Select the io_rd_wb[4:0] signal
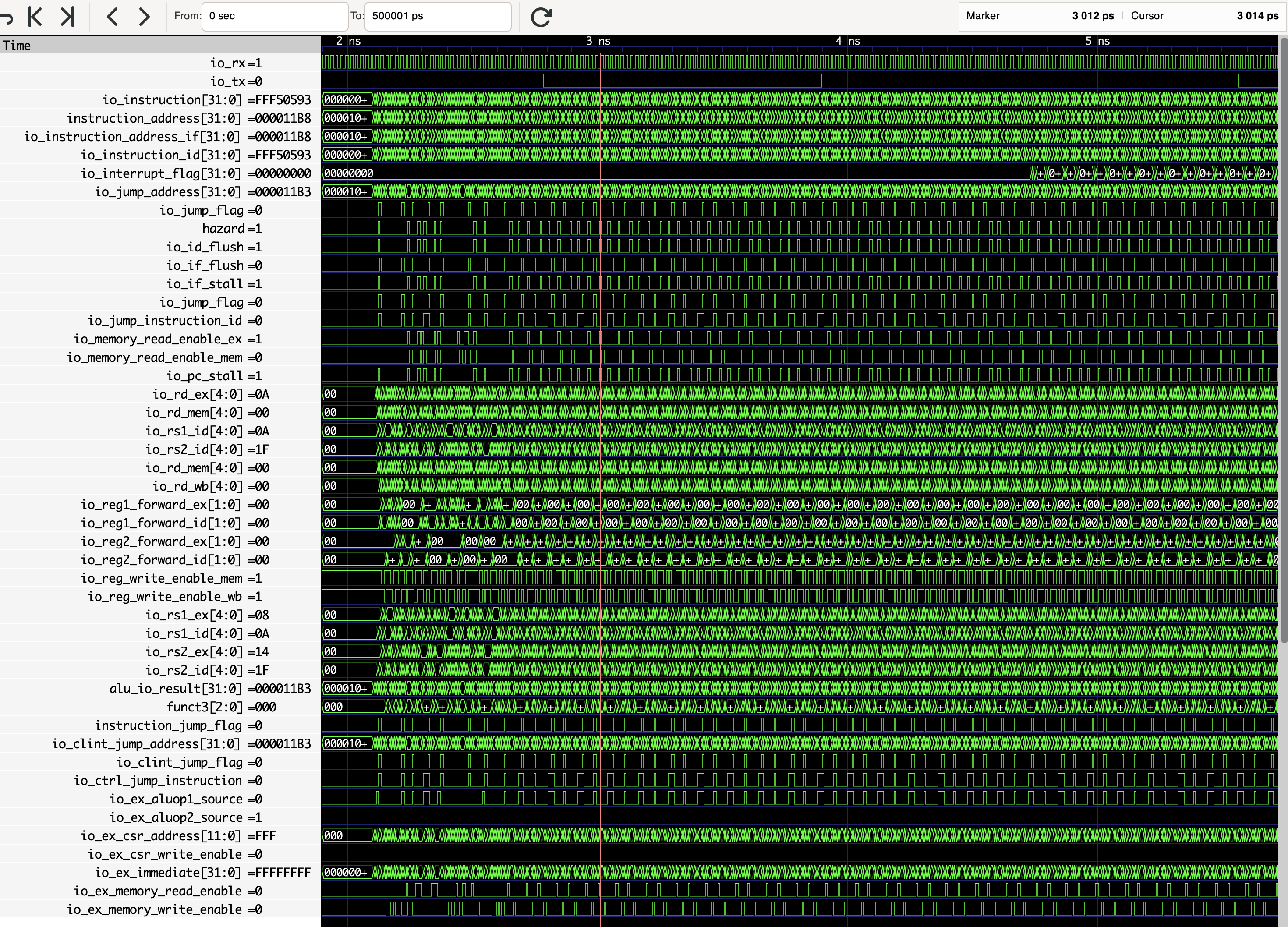Image resolution: width=1288 pixels, height=927 pixels. [x=160, y=486]
